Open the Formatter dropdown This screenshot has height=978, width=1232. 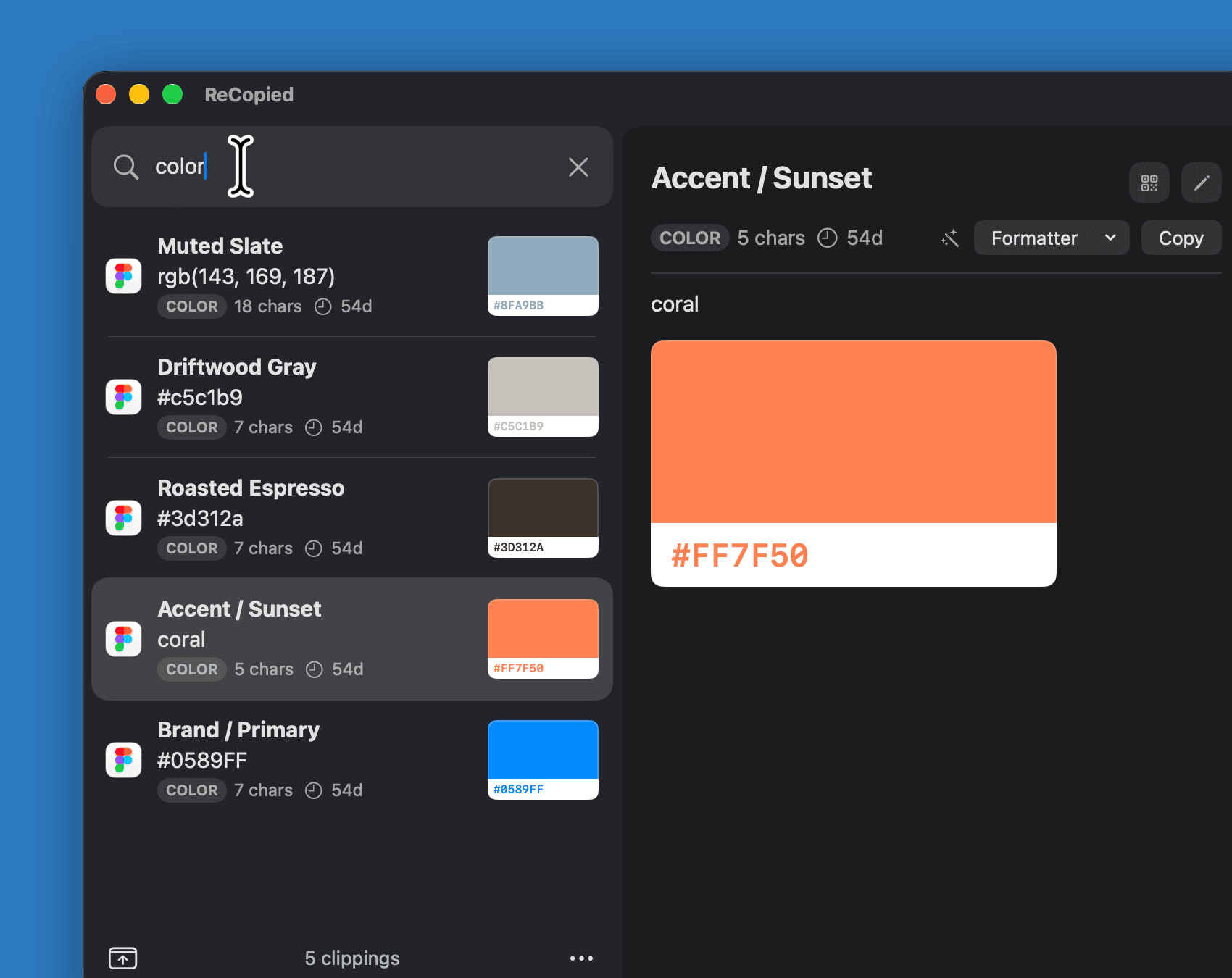1052,238
